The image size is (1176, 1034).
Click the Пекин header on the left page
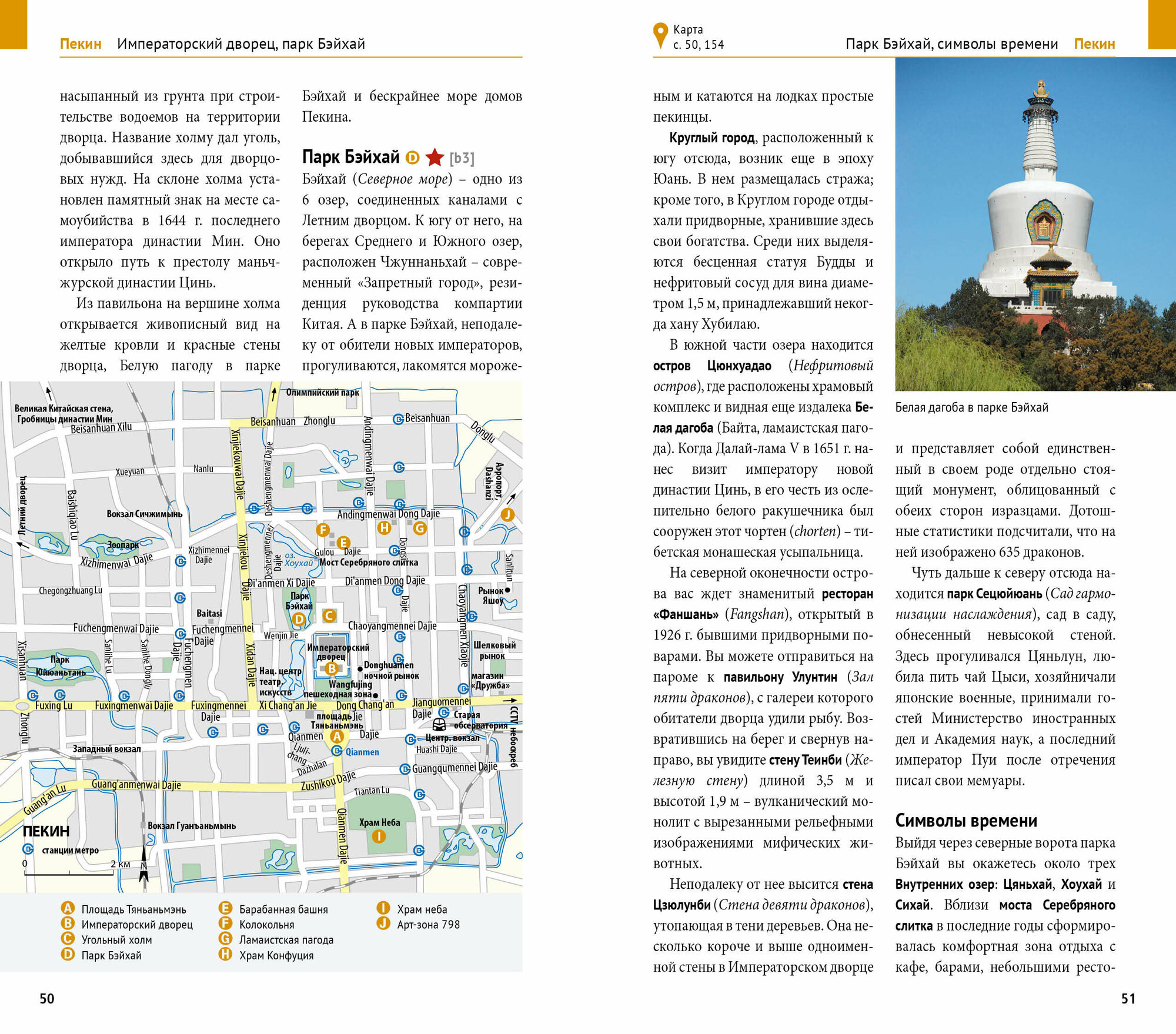[81, 44]
